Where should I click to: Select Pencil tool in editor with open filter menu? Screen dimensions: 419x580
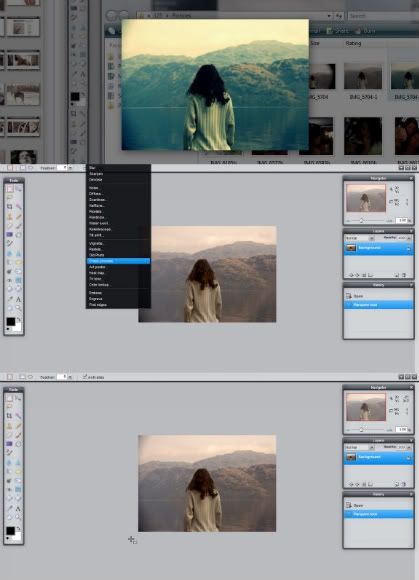(18, 217)
